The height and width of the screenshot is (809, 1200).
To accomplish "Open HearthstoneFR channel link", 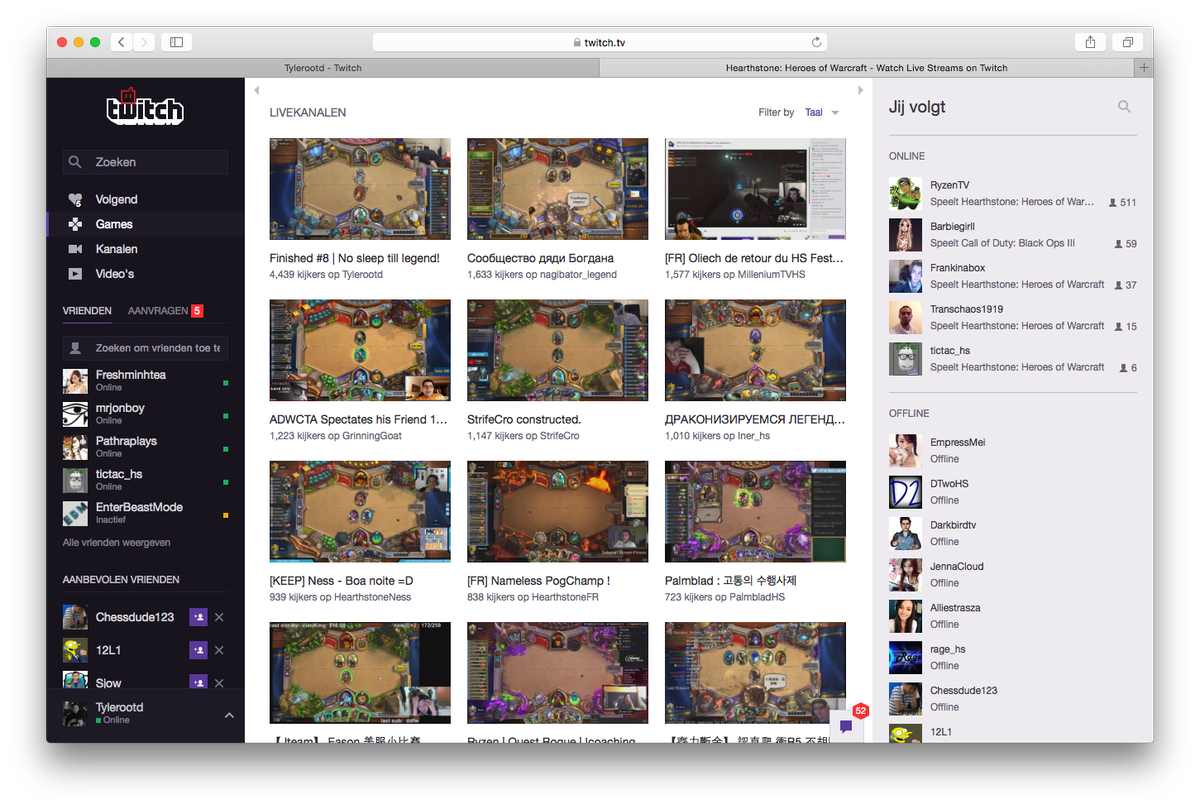I will click(565, 597).
